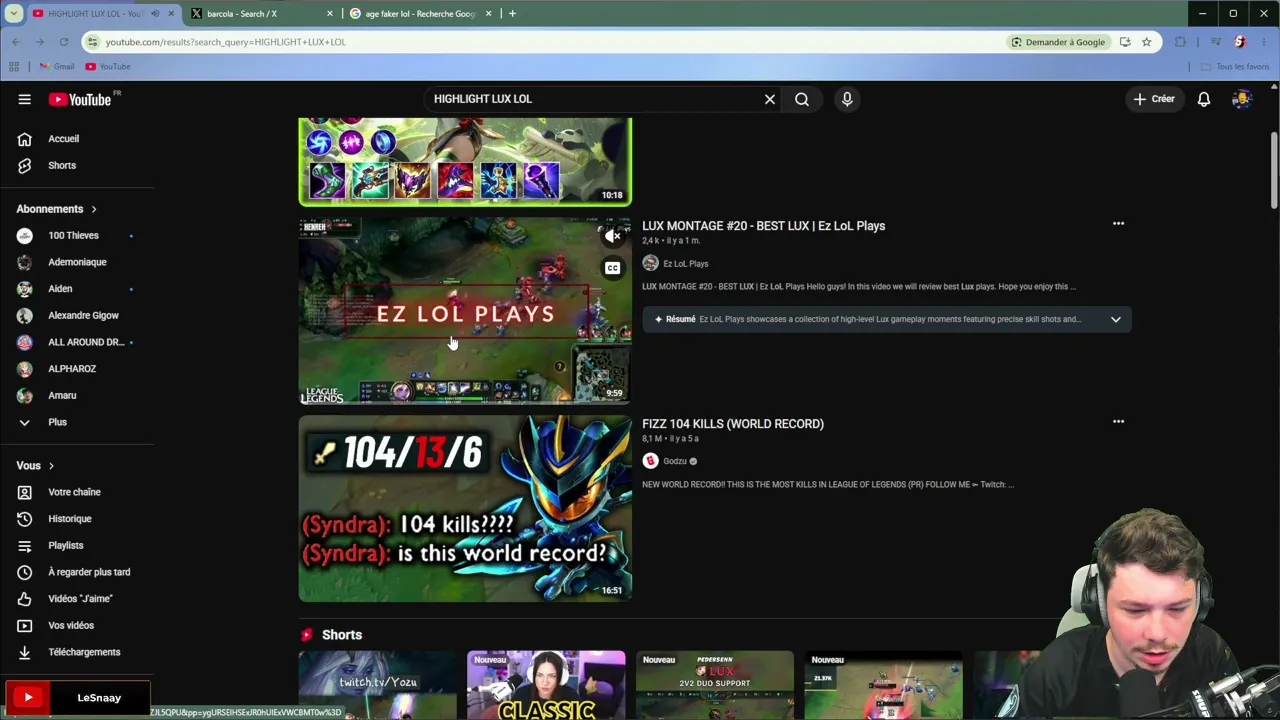Expand the Abonnements section
Screen dimensions: 1280x720
click(57, 209)
